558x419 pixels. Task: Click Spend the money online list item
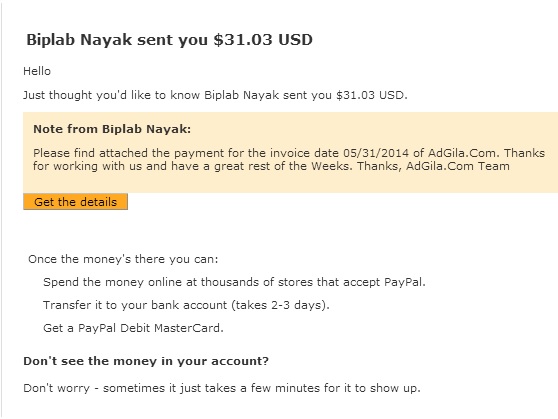tap(234, 282)
